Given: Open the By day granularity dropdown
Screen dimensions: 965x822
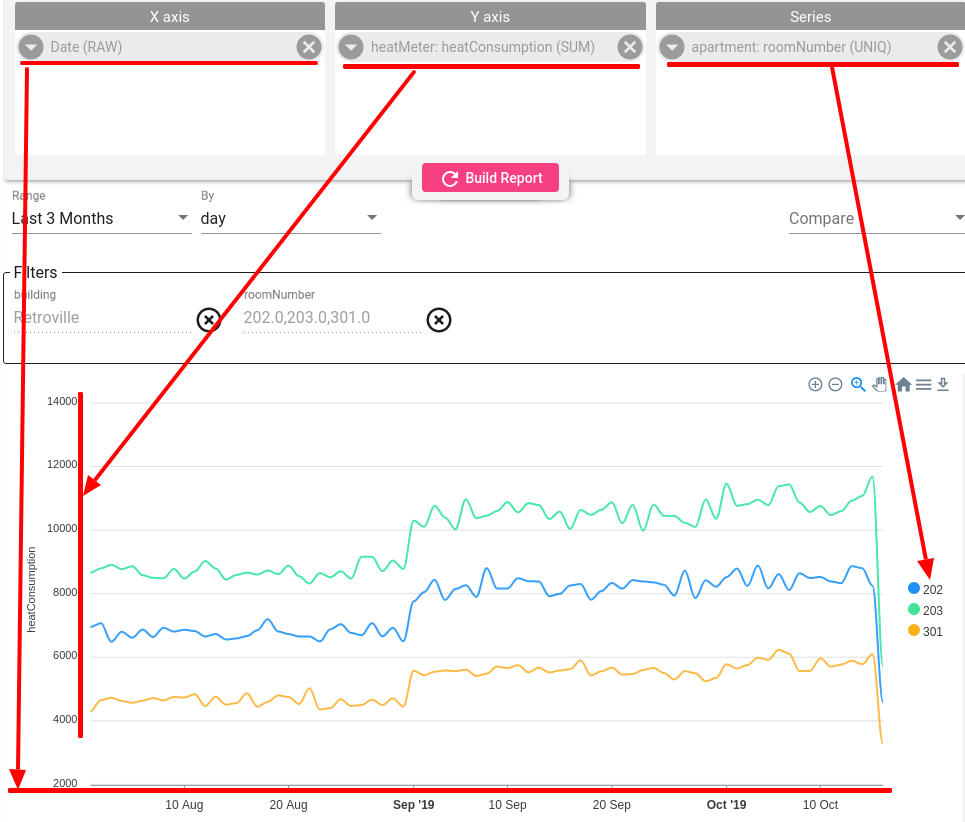Looking at the screenshot, I should 290,218.
